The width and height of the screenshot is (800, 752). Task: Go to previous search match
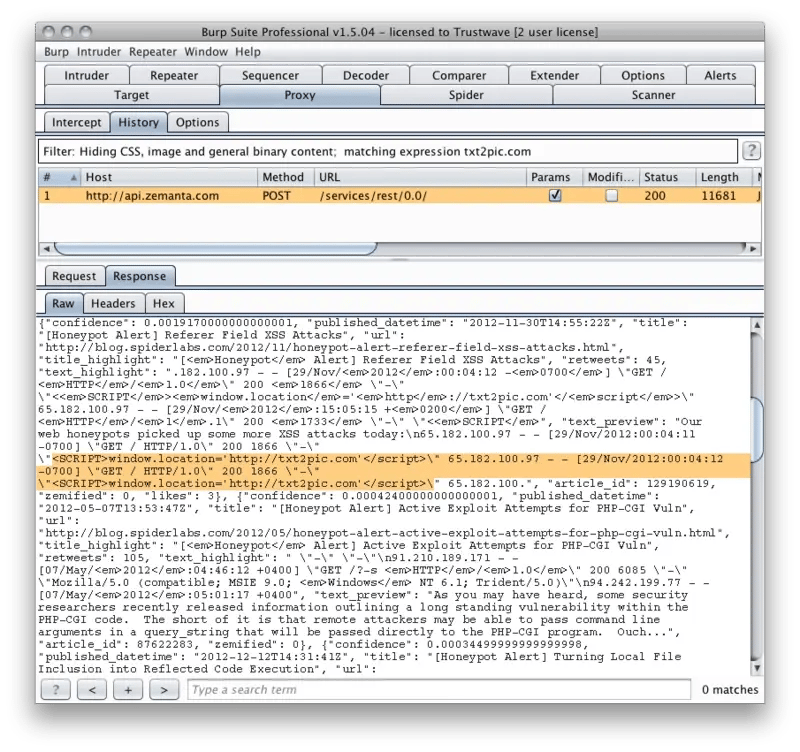point(91,690)
